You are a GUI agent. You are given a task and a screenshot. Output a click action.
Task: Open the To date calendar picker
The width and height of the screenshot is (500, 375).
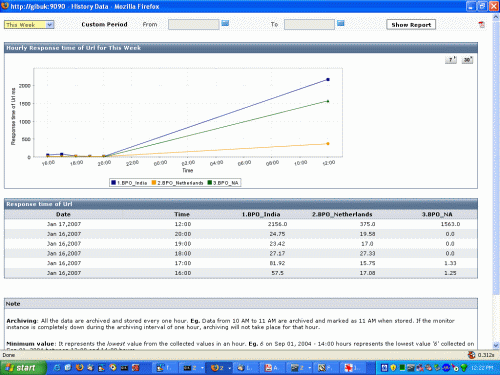tap(340, 23)
